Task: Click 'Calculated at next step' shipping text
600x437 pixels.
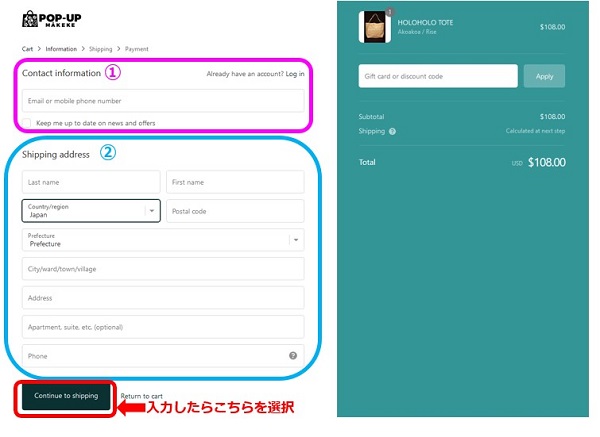Action: [x=535, y=131]
